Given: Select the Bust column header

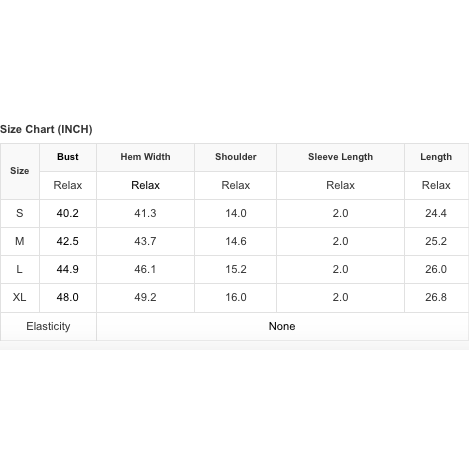Looking at the screenshot, I should tap(68, 157).
